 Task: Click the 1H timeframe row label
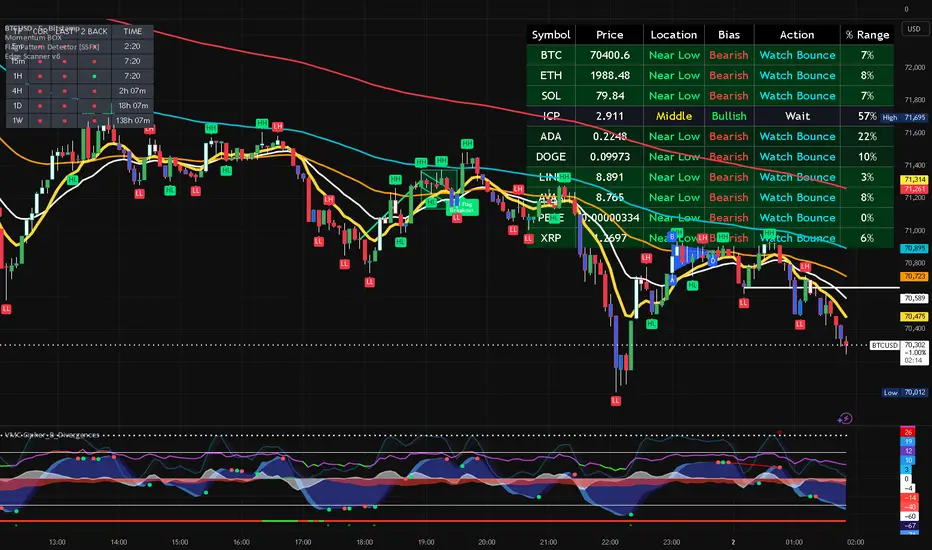(x=17, y=76)
